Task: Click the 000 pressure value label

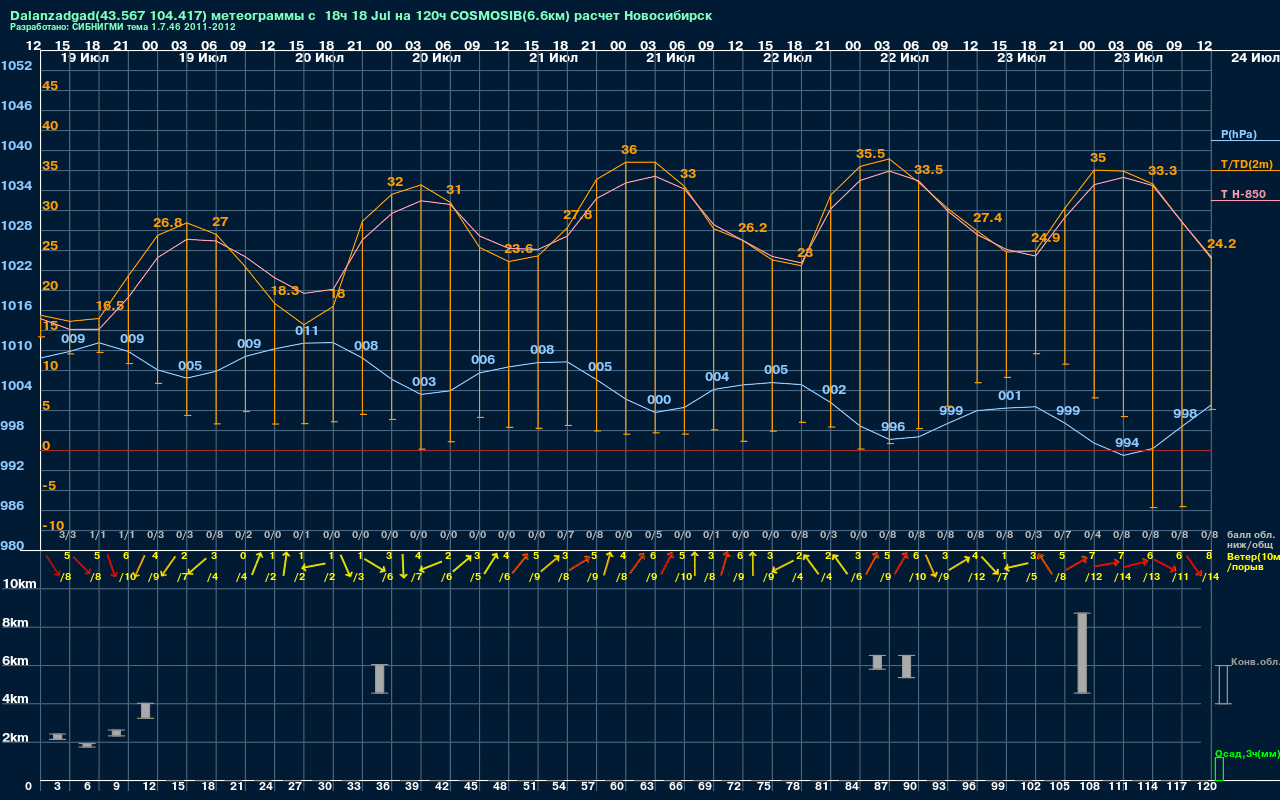Action: click(x=659, y=400)
